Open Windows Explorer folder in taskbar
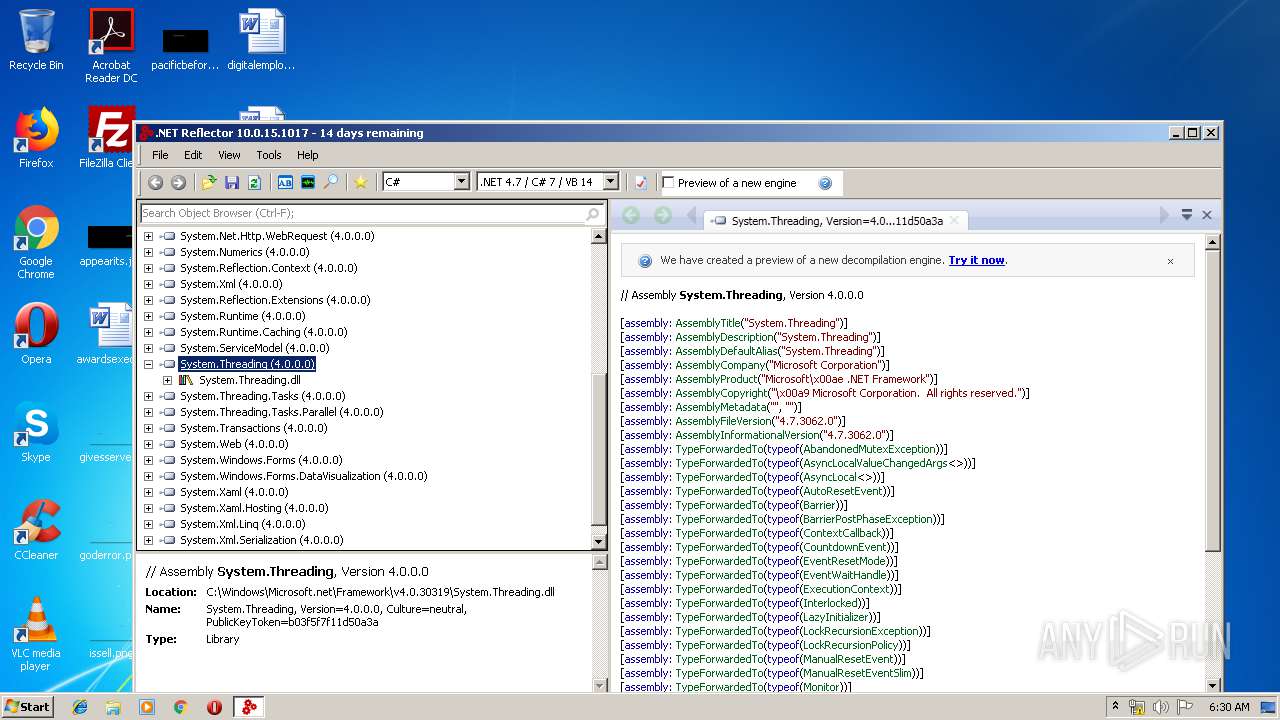The height and width of the screenshot is (720, 1280). point(113,707)
